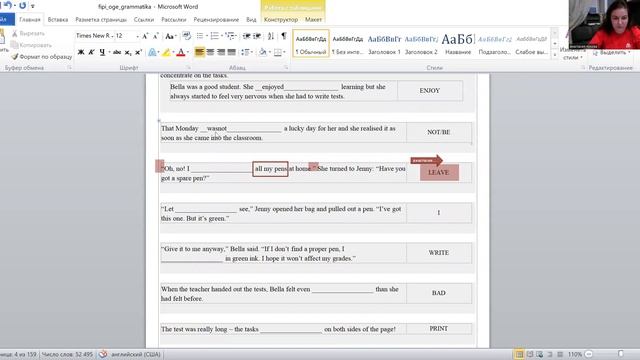
Task: Click Формат по образцу format painter
Action: tap(41, 57)
